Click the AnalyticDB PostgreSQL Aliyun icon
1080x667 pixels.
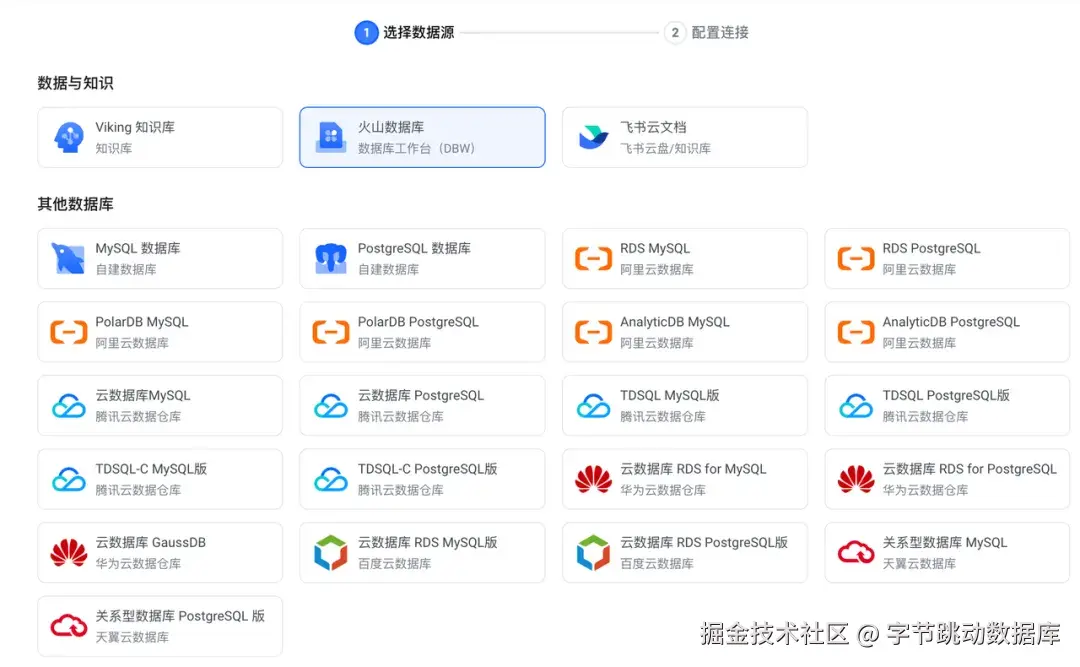856,332
